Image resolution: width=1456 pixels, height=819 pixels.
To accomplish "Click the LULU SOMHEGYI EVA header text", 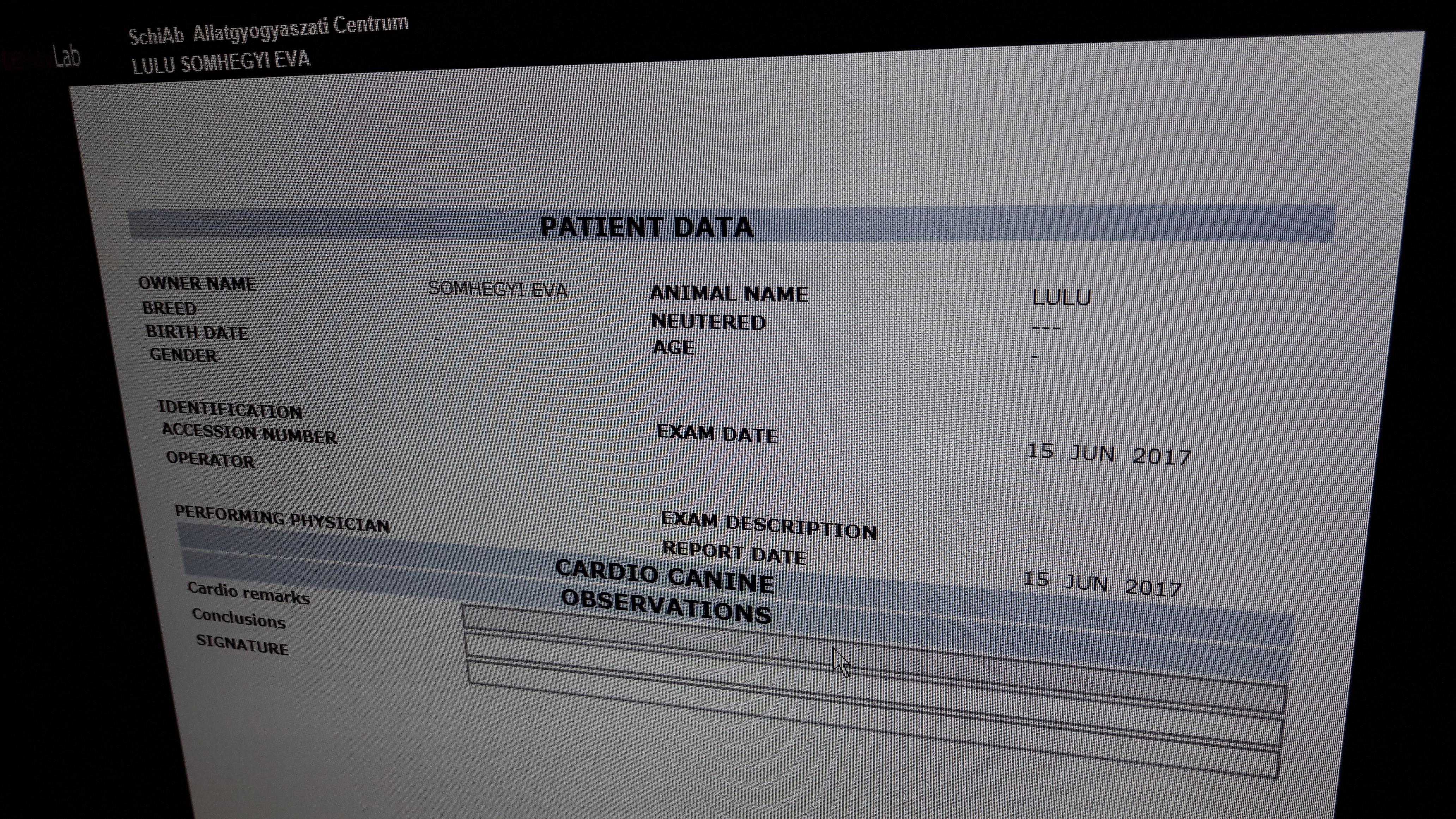I will [x=221, y=62].
